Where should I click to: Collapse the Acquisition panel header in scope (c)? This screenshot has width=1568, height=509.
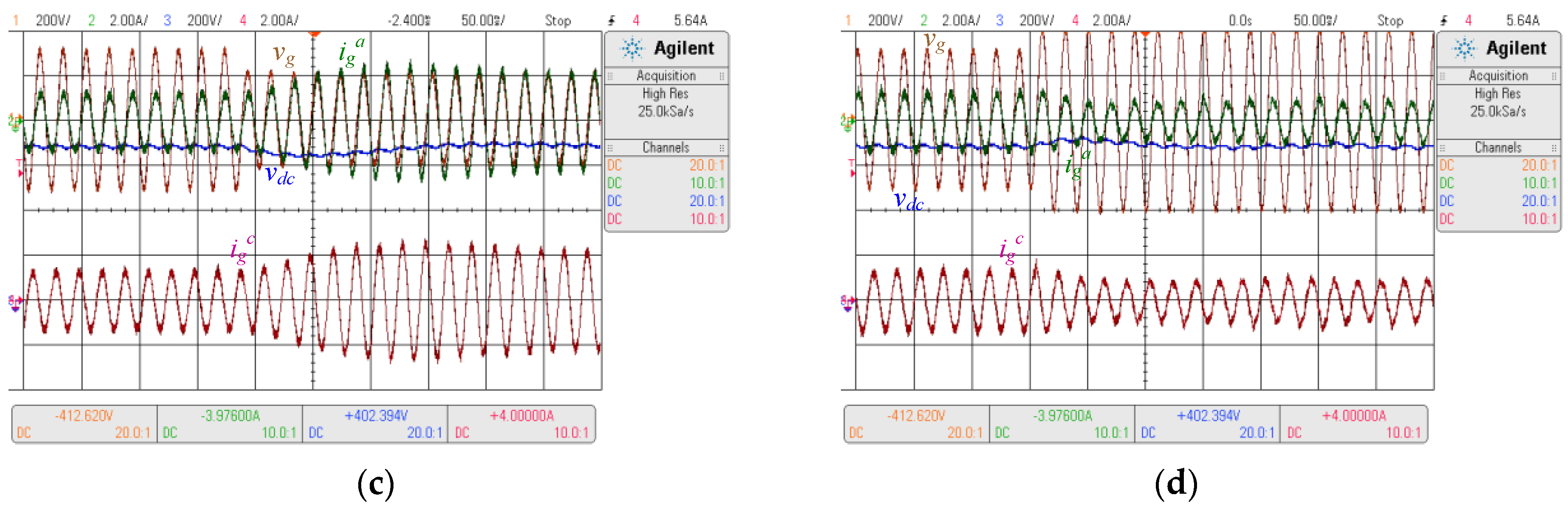pyautogui.click(x=666, y=76)
